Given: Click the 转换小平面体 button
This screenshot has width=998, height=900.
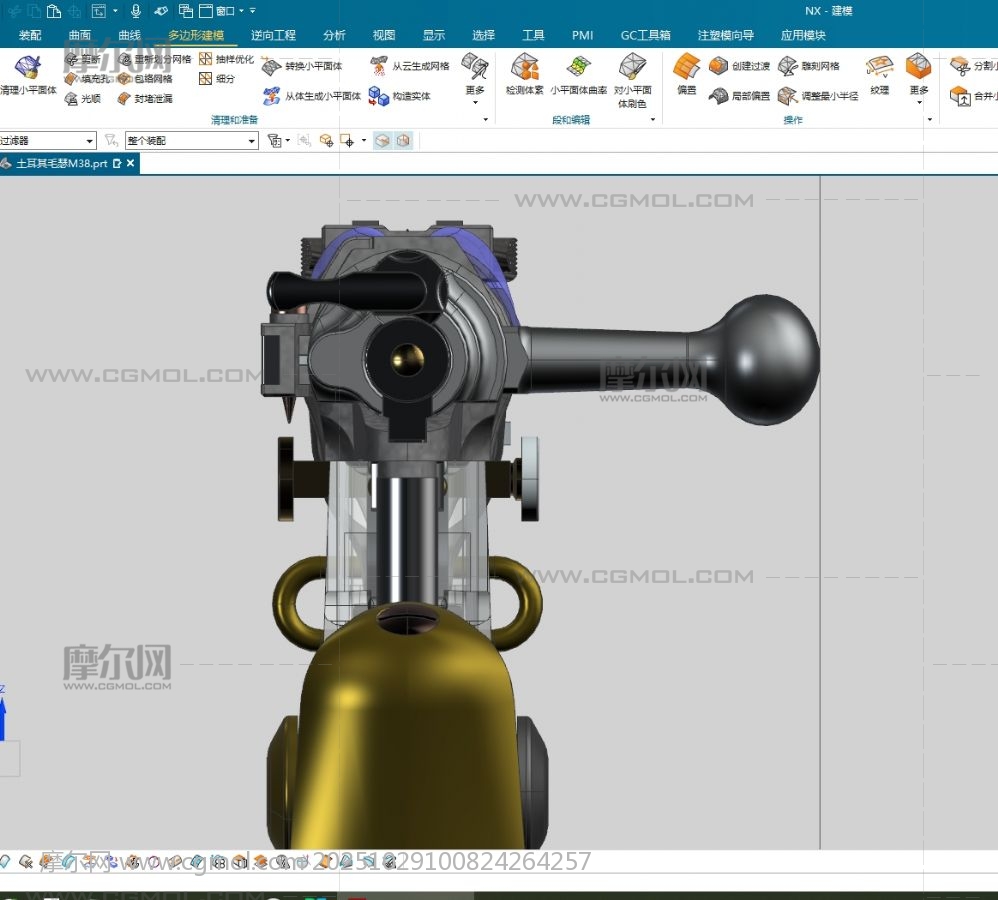Looking at the screenshot, I should pyautogui.click(x=302, y=66).
